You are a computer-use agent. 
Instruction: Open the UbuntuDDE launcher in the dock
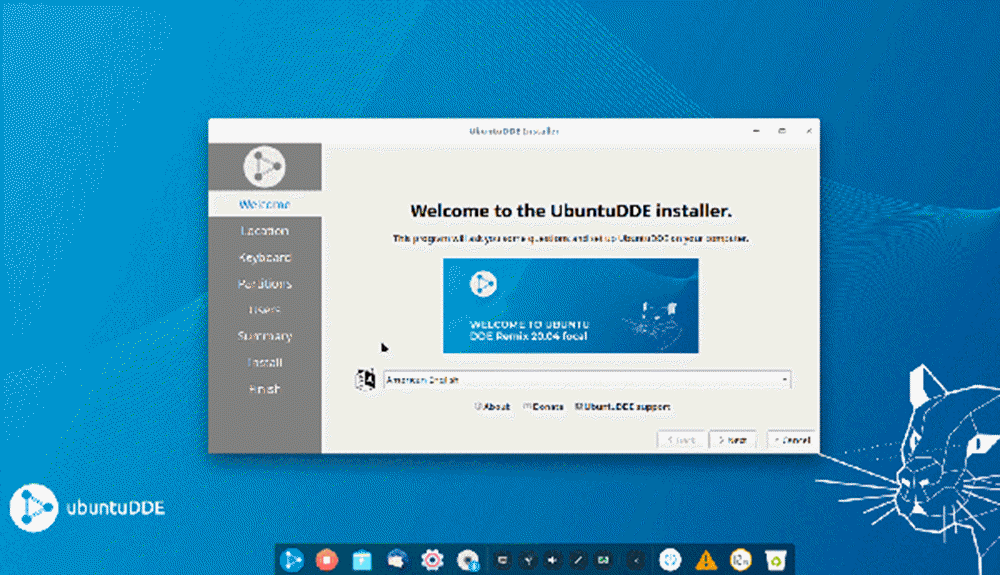(x=291, y=560)
